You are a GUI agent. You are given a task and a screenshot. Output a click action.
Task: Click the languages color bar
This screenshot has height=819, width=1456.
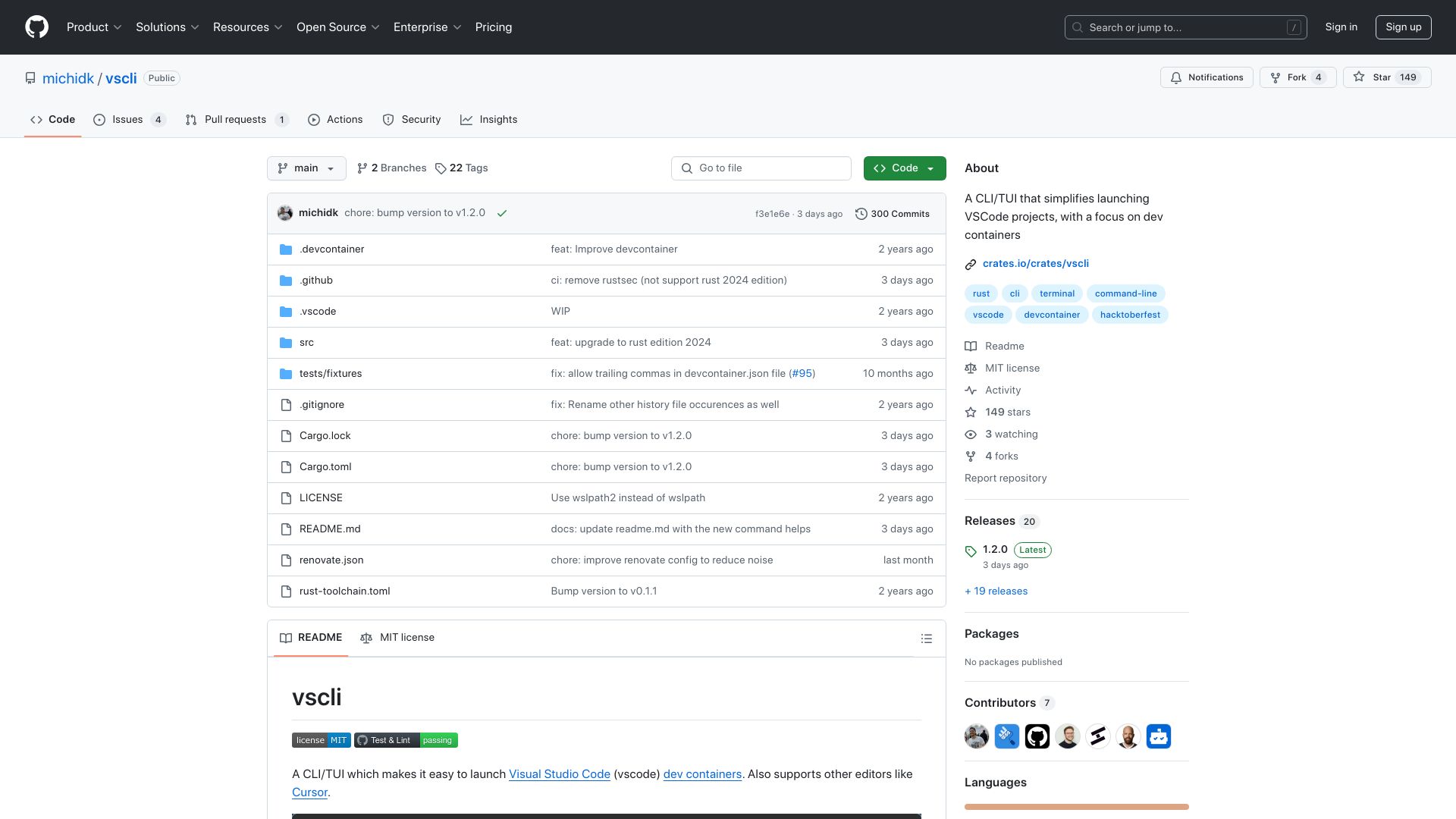coord(1077,807)
